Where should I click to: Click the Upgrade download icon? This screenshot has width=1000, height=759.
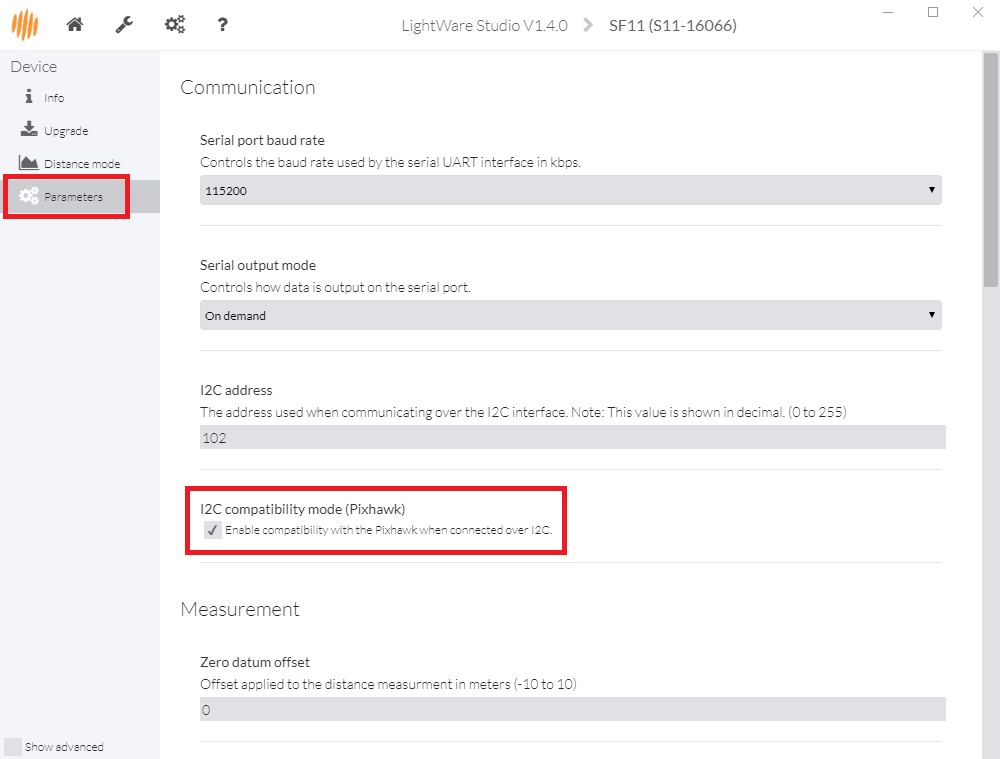(29, 130)
